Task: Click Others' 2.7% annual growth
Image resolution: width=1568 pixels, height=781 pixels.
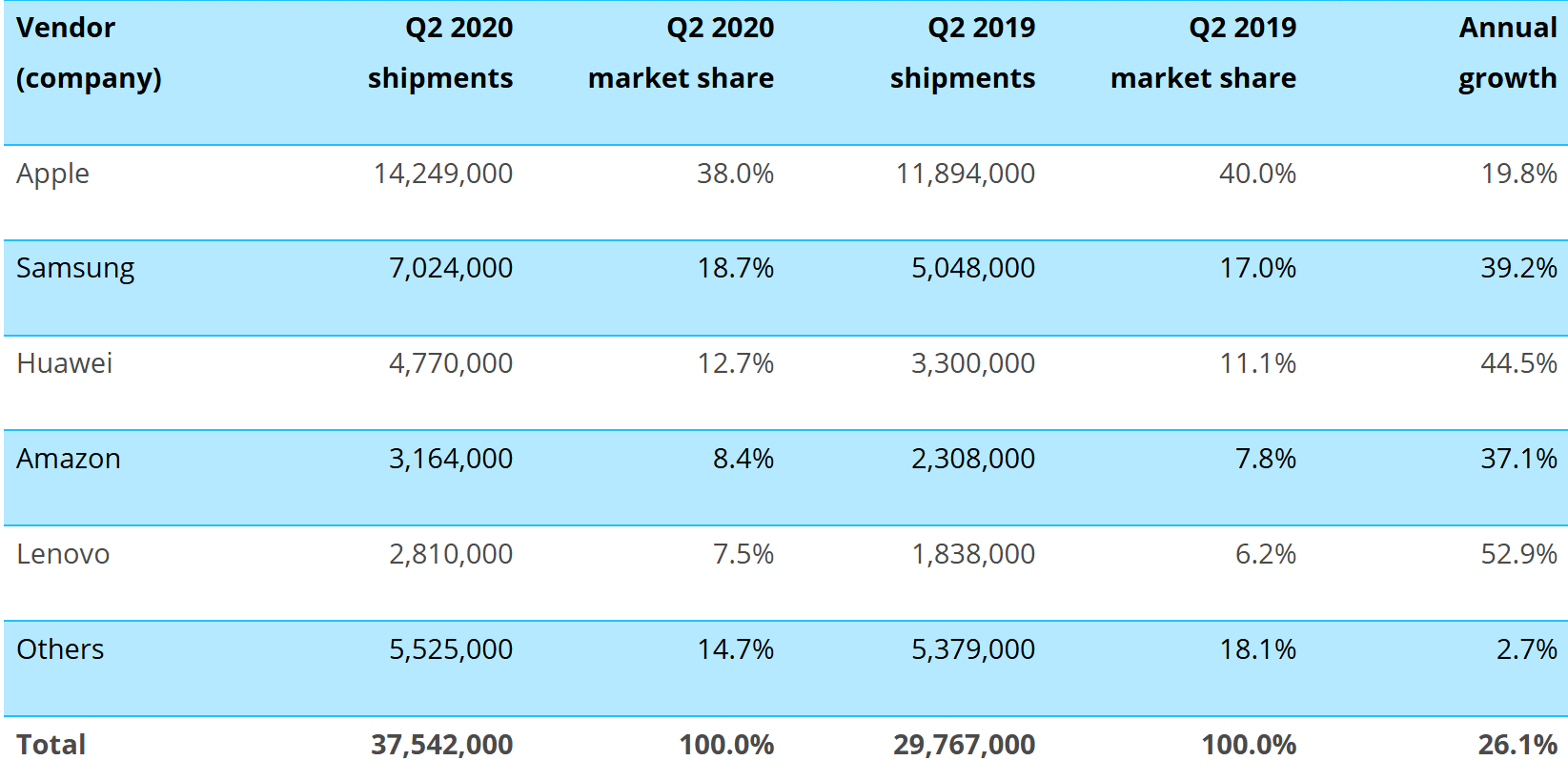Action: pos(1526,649)
